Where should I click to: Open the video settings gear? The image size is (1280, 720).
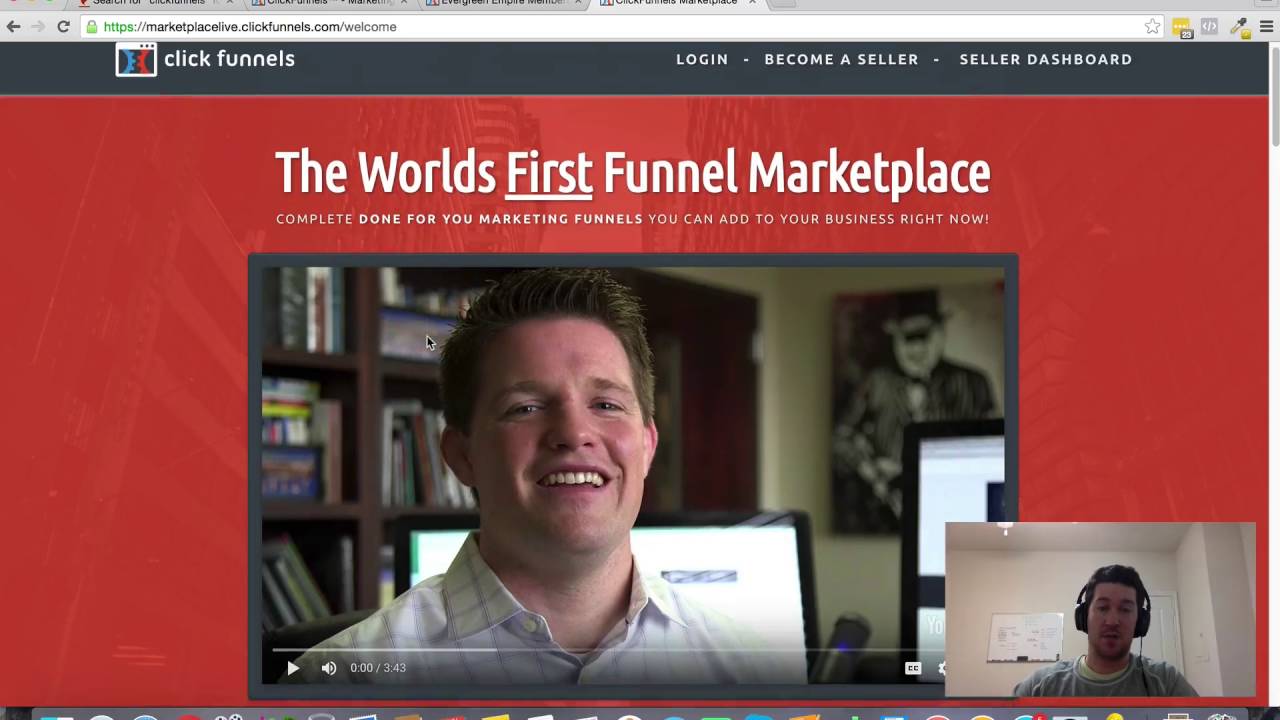point(941,668)
